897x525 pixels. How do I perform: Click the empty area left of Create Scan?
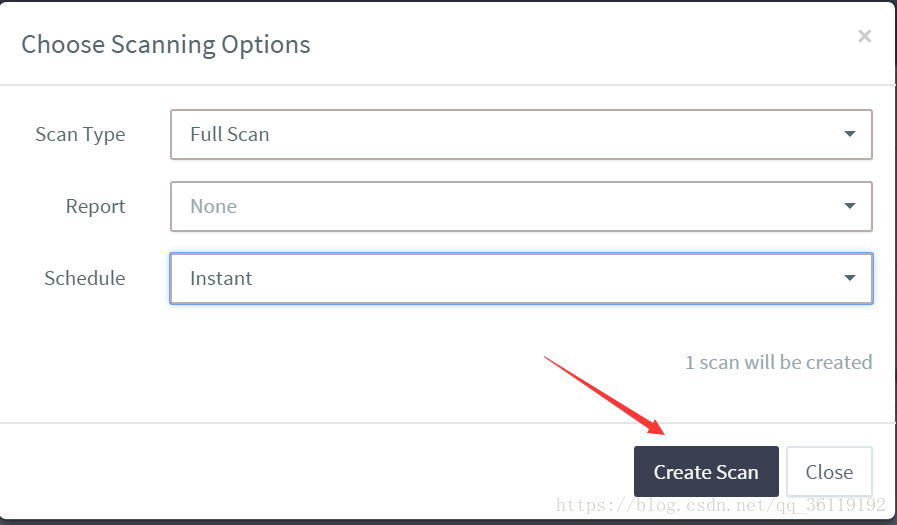(x=315, y=471)
